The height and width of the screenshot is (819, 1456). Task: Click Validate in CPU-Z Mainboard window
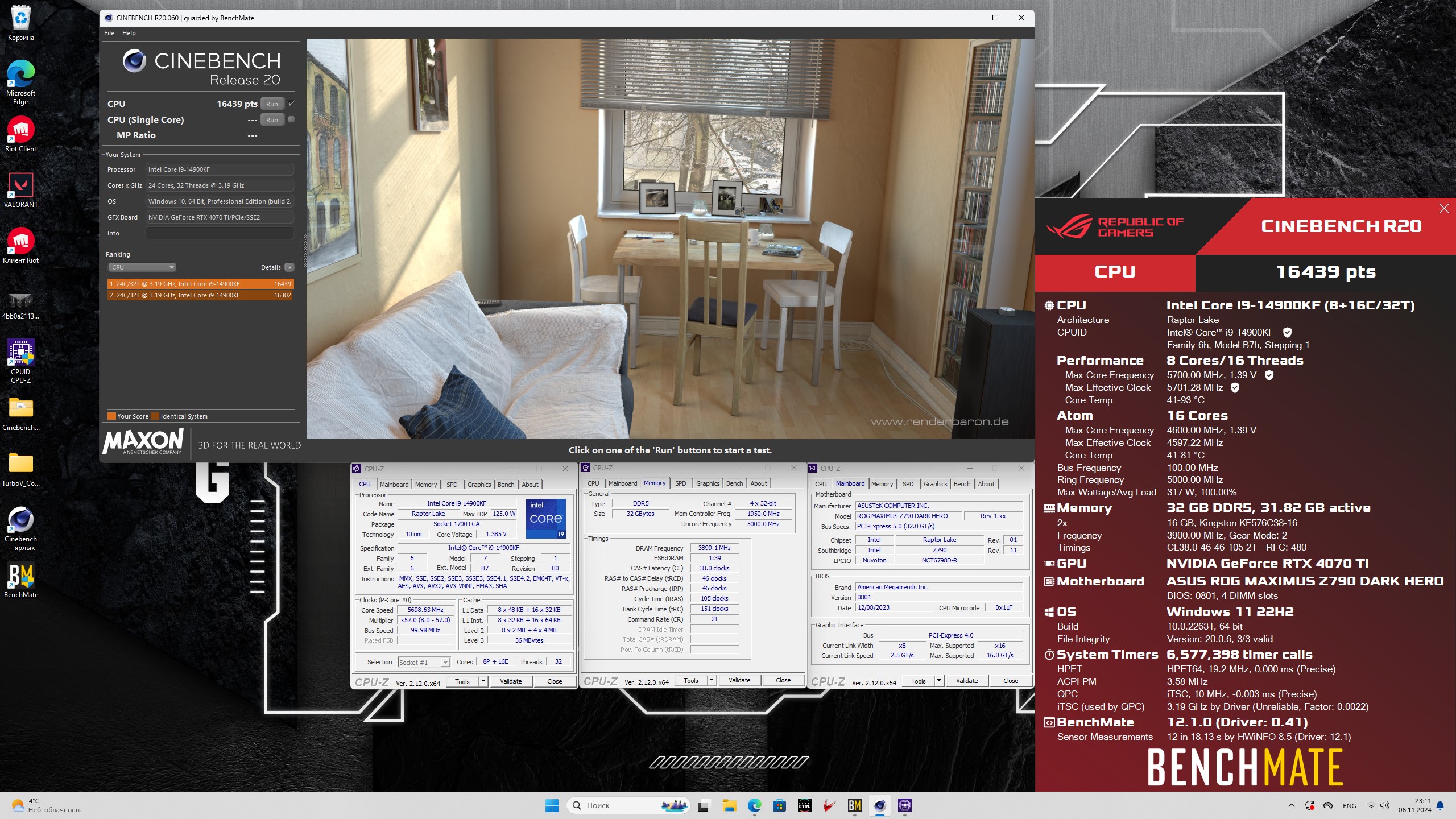tap(967, 681)
